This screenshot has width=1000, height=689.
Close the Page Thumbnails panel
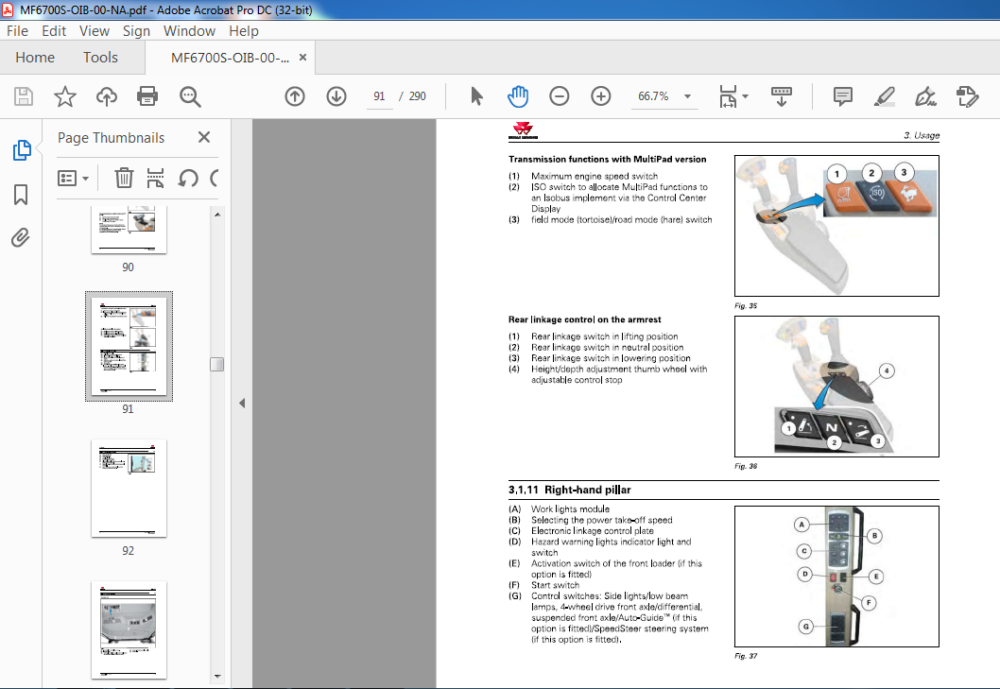[204, 137]
